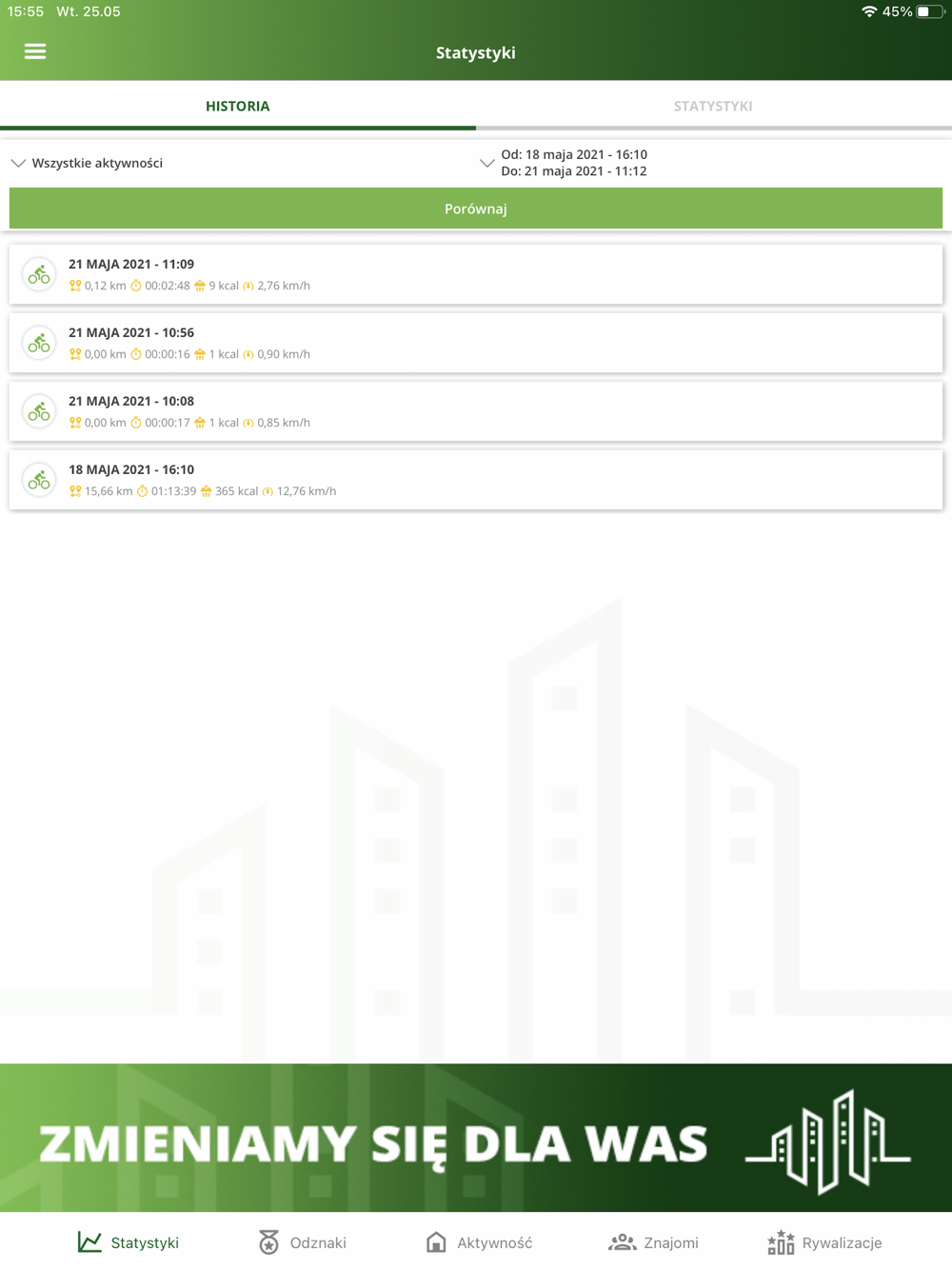Expand the Wszystkie aktywności filter dropdown
This screenshot has width=952, height=1270.
point(87,163)
